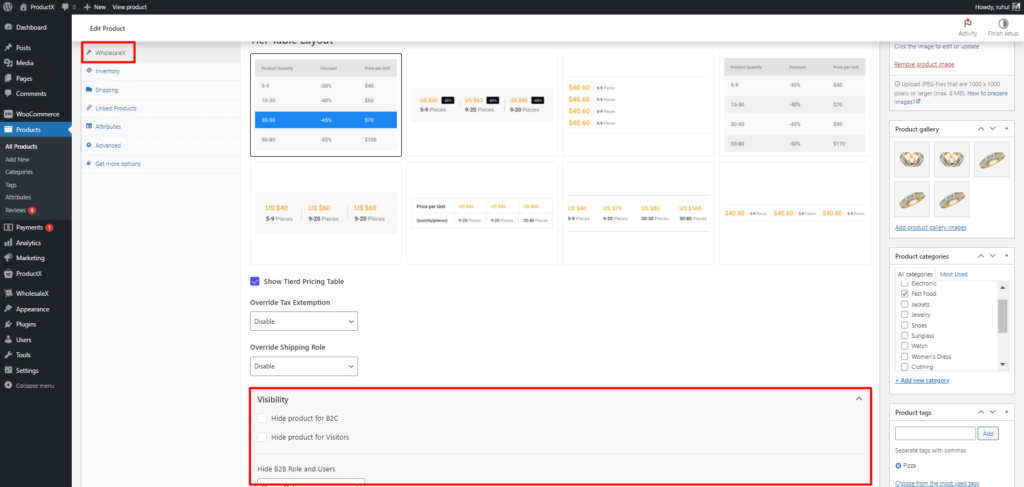
Task: Click the Add button for product tags
Action: pos(988,434)
